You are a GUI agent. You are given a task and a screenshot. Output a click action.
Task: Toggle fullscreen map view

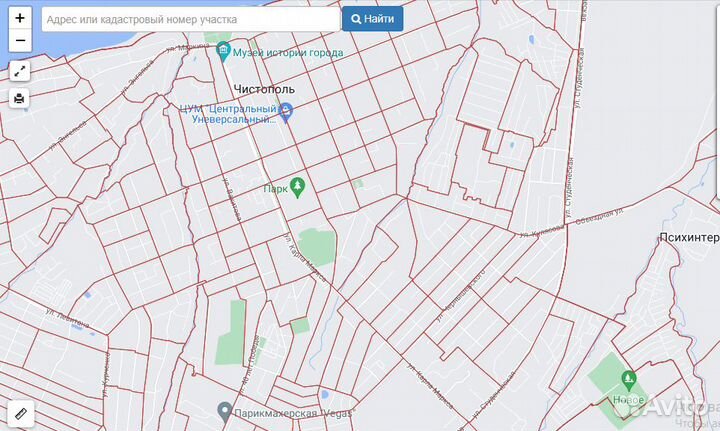tap(20, 71)
